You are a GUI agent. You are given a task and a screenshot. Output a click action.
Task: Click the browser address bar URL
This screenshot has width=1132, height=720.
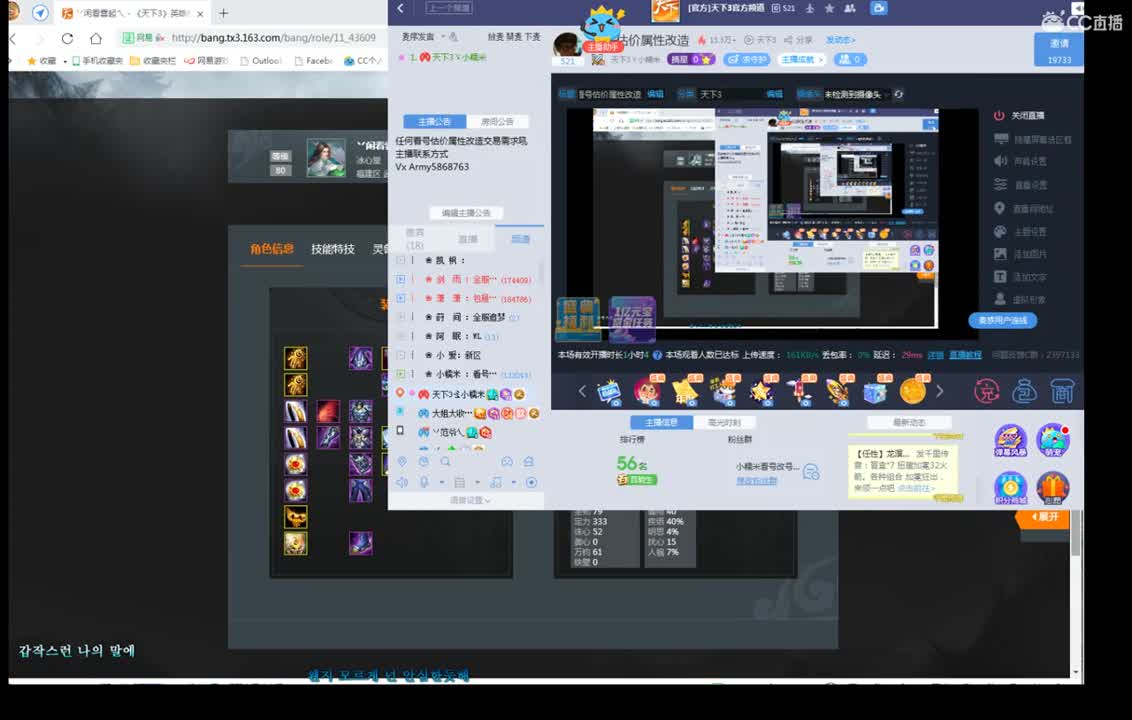tap(274, 38)
